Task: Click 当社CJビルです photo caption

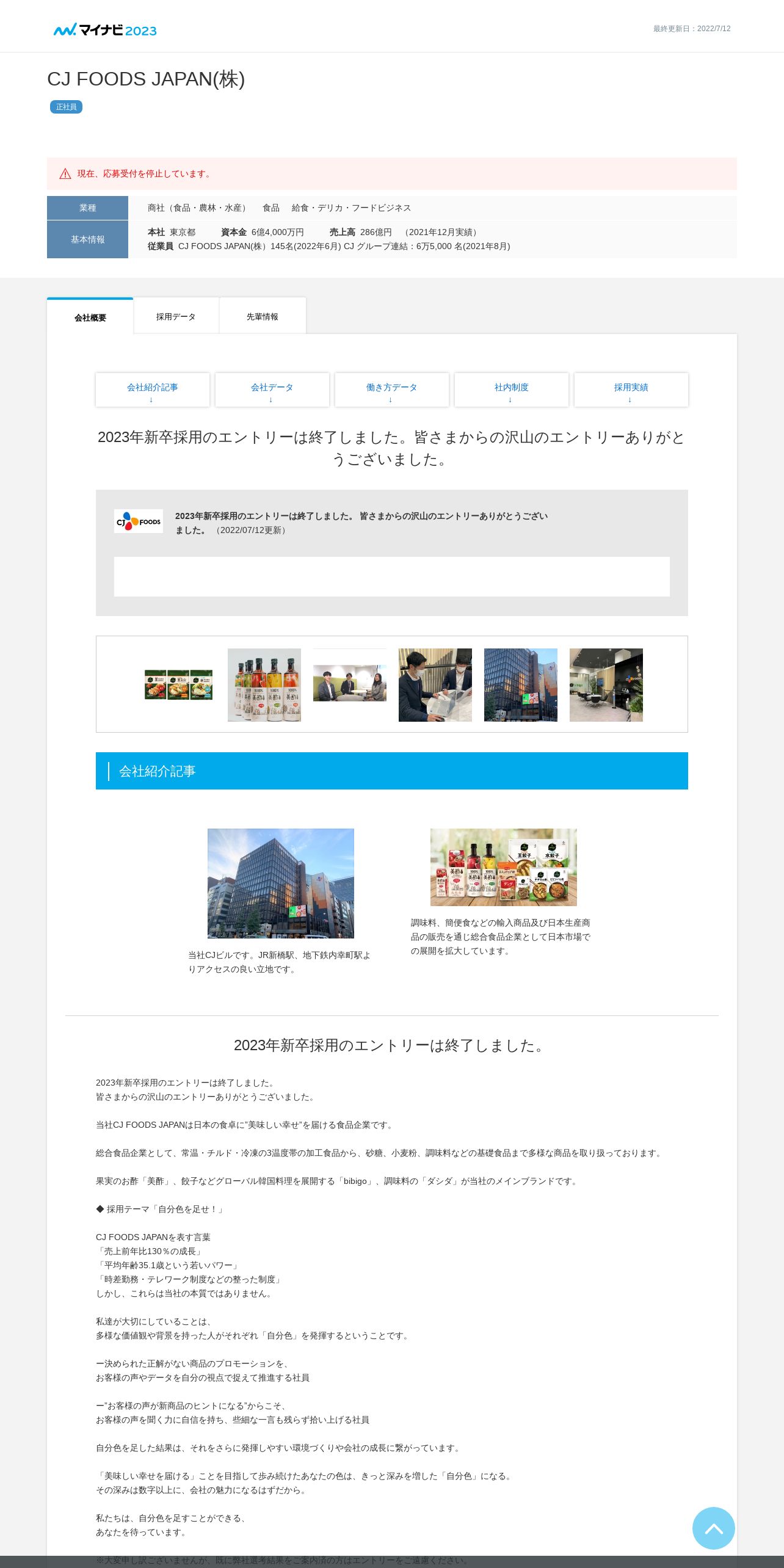Action: pos(280,962)
